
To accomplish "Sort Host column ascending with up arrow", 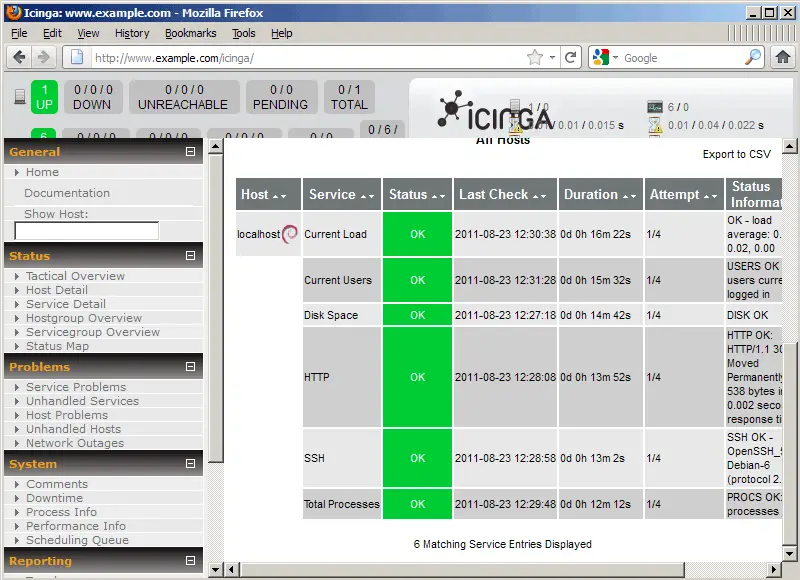I will pyautogui.click(x=276, y=196).
